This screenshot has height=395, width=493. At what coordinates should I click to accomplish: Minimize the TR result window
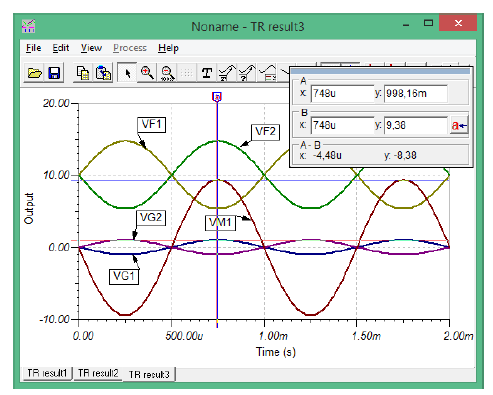[x=406, y=24]
